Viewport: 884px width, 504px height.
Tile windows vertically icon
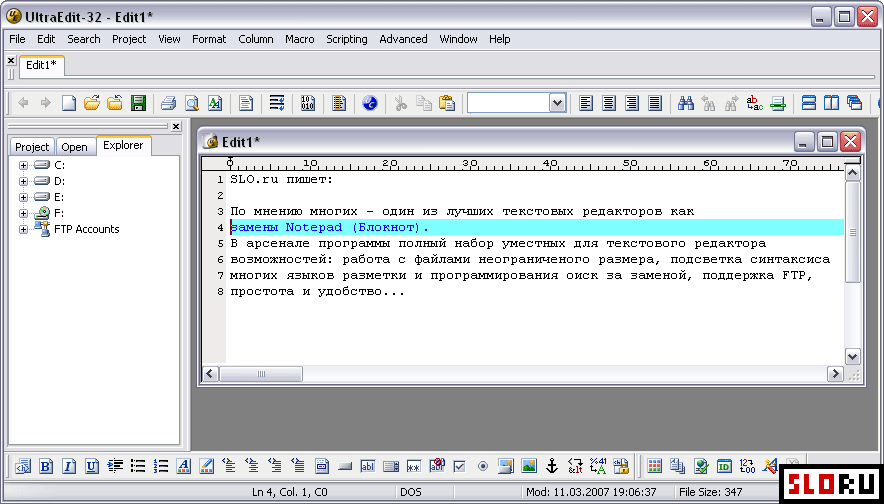coord(832,103)
